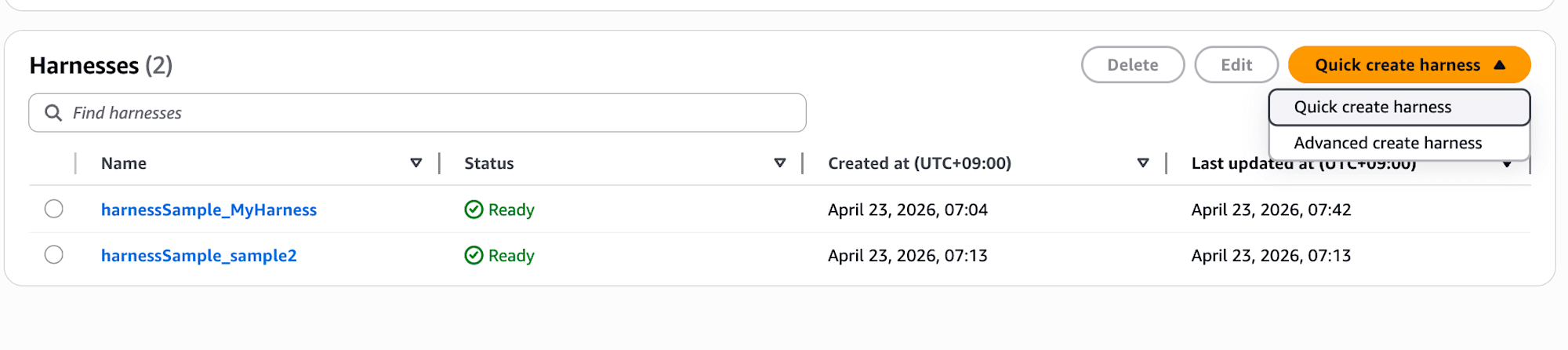This screenshot has height=350, width=1568.
Task: Click the Created at (UTC+09:00) column header
Action: [920, 163]
